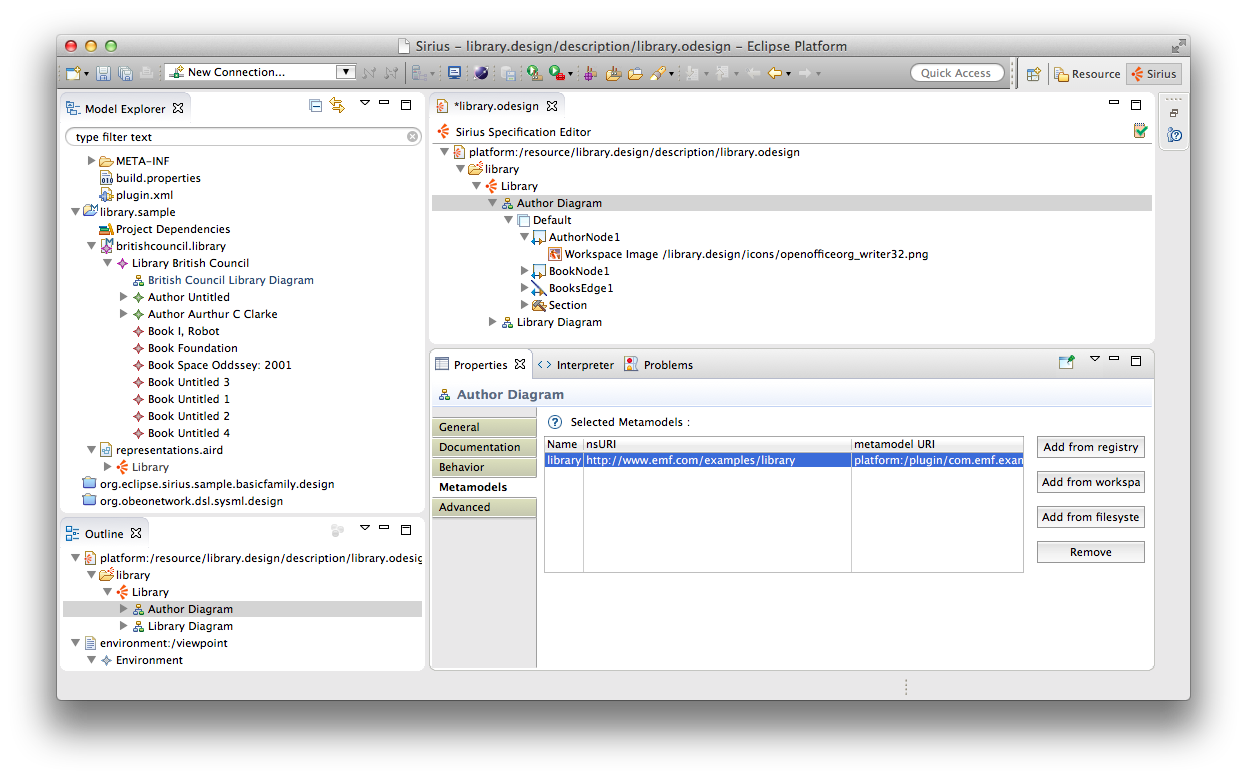Expand the BooksEdge1 tree node
Viewport: 1247px width, 779px height.
pos(524,288)
